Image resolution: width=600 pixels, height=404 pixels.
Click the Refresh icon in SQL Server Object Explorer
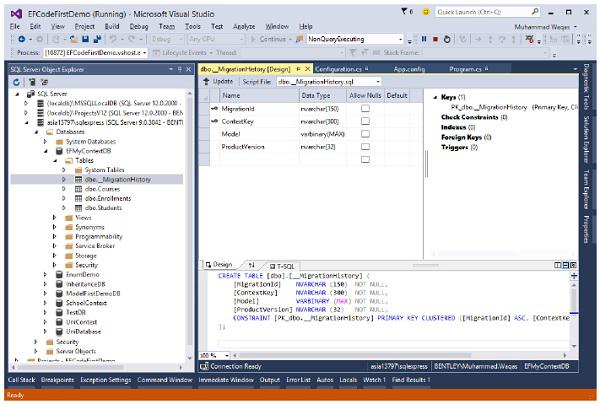pos(15,82)
